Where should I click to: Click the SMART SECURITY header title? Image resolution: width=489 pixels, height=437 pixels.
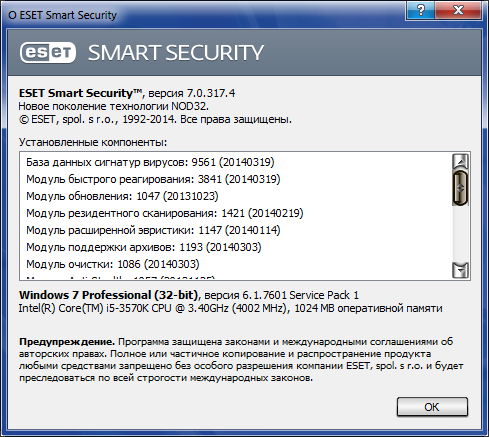pos(176,53)
